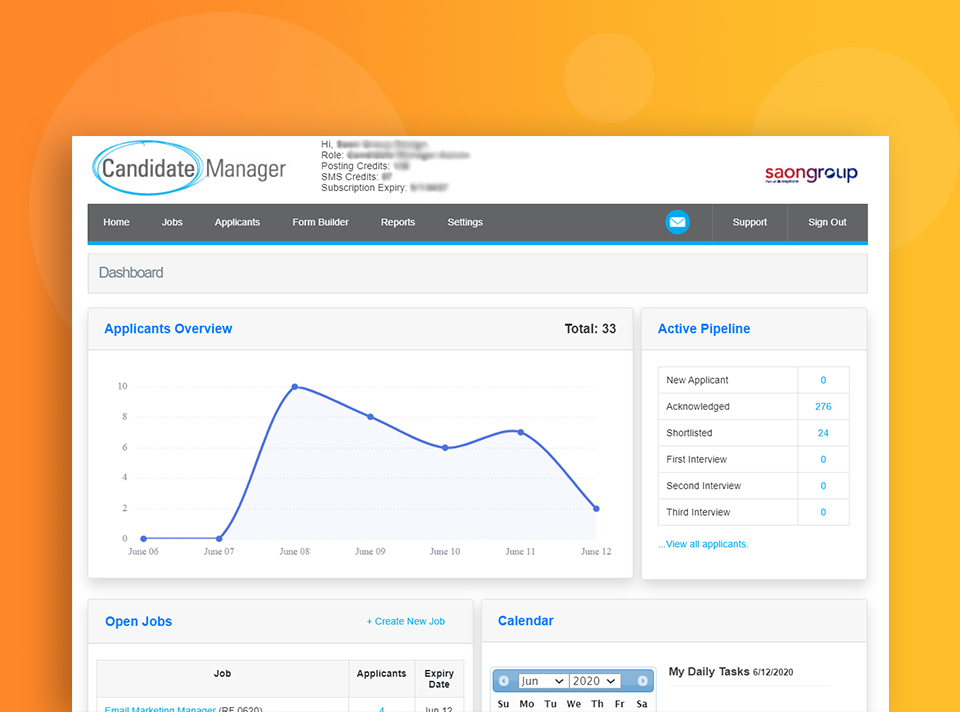Navigate to the Jobs menu
Viewport: 960px width, 712px height.
pyautogui.click(x=171, y=222)
